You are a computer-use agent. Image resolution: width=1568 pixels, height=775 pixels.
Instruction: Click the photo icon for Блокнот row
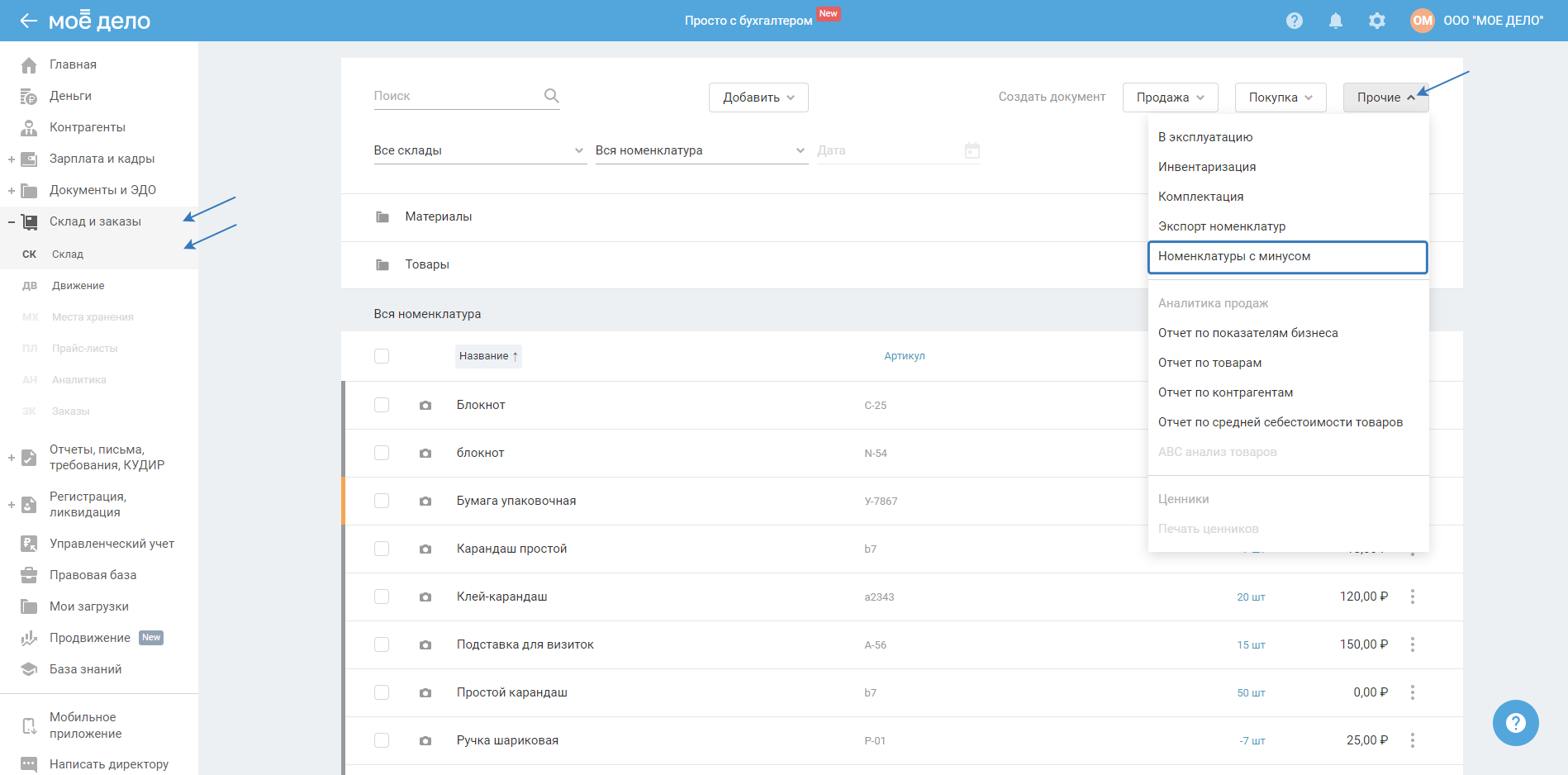pyautogui.click(x=425, y=406)
